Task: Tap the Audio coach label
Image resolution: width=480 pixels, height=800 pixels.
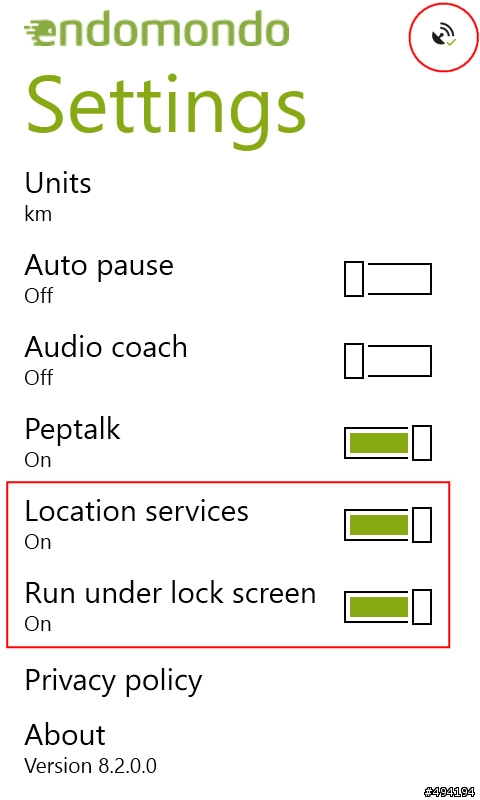Action: point(106,347)
